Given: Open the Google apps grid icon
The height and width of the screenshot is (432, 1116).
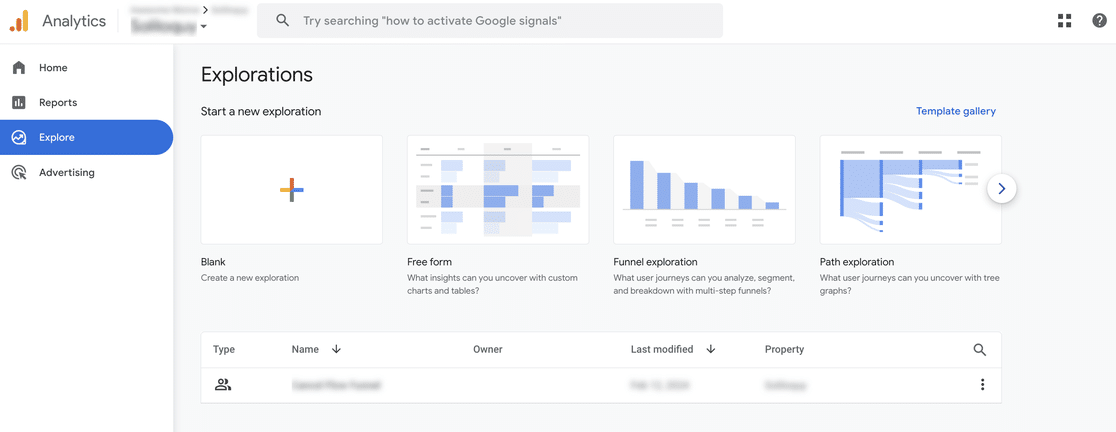Looking at the screenshot, I should click(1065, 21).
